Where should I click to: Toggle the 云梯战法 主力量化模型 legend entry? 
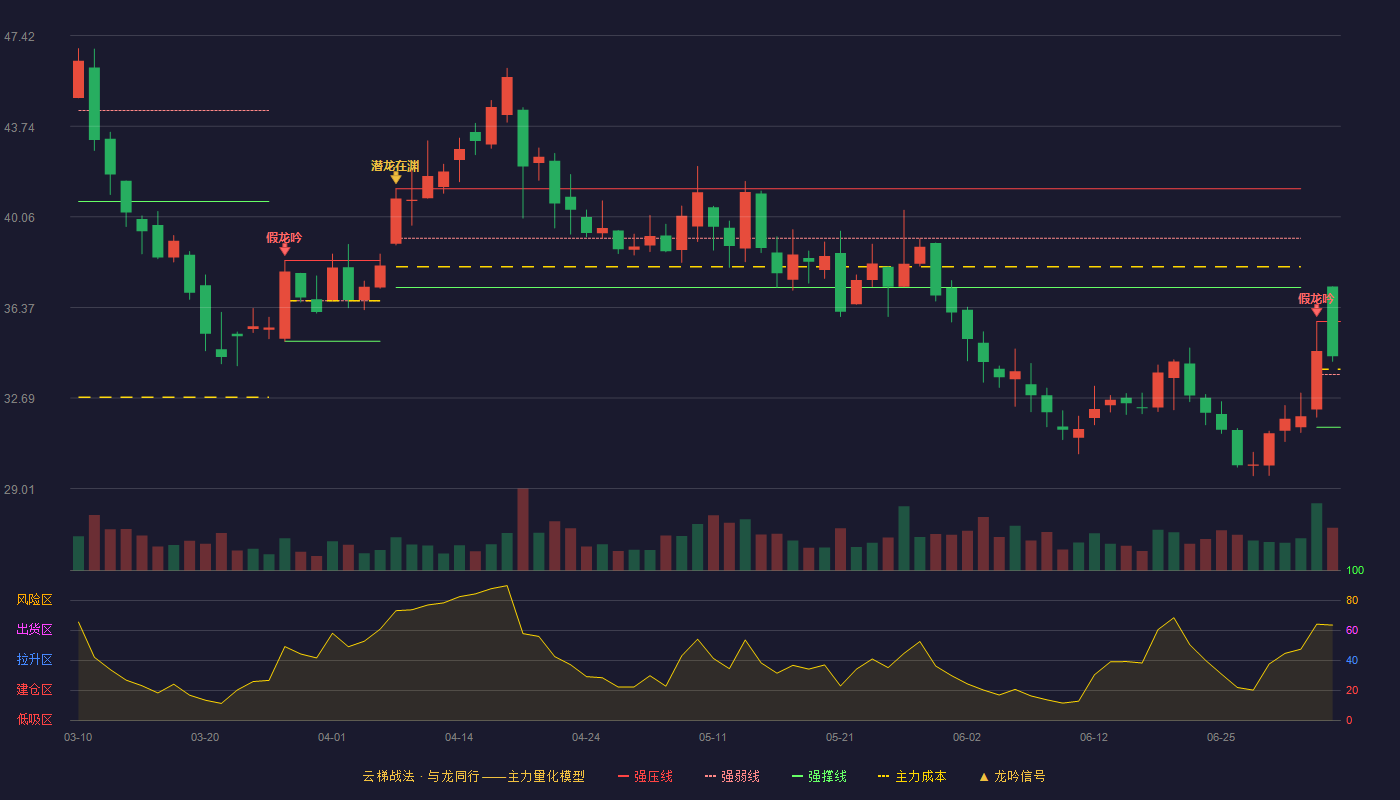coord(473,776)
